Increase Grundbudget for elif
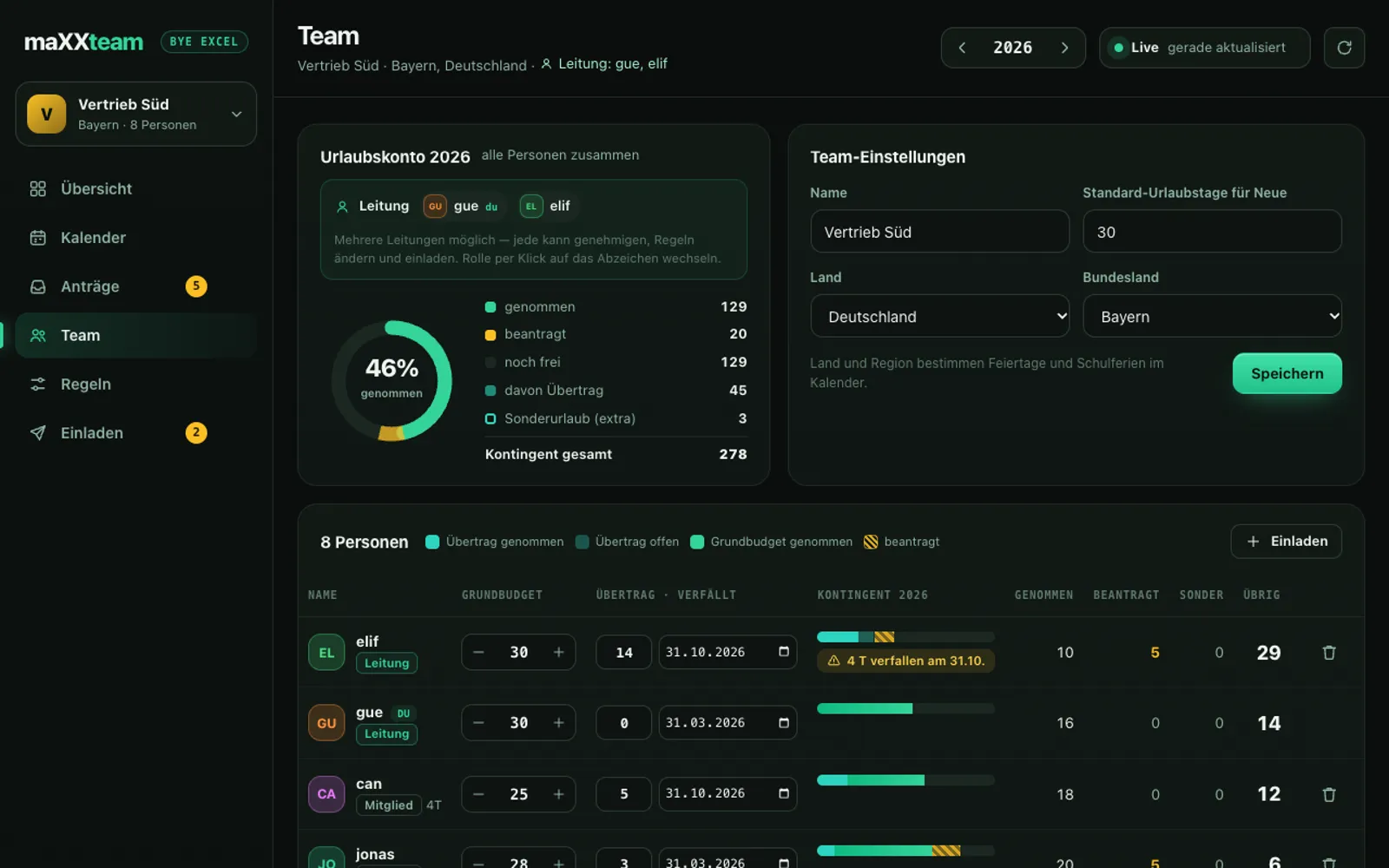1389x868 pixels. pyautogui.click(x=558, y=652)
